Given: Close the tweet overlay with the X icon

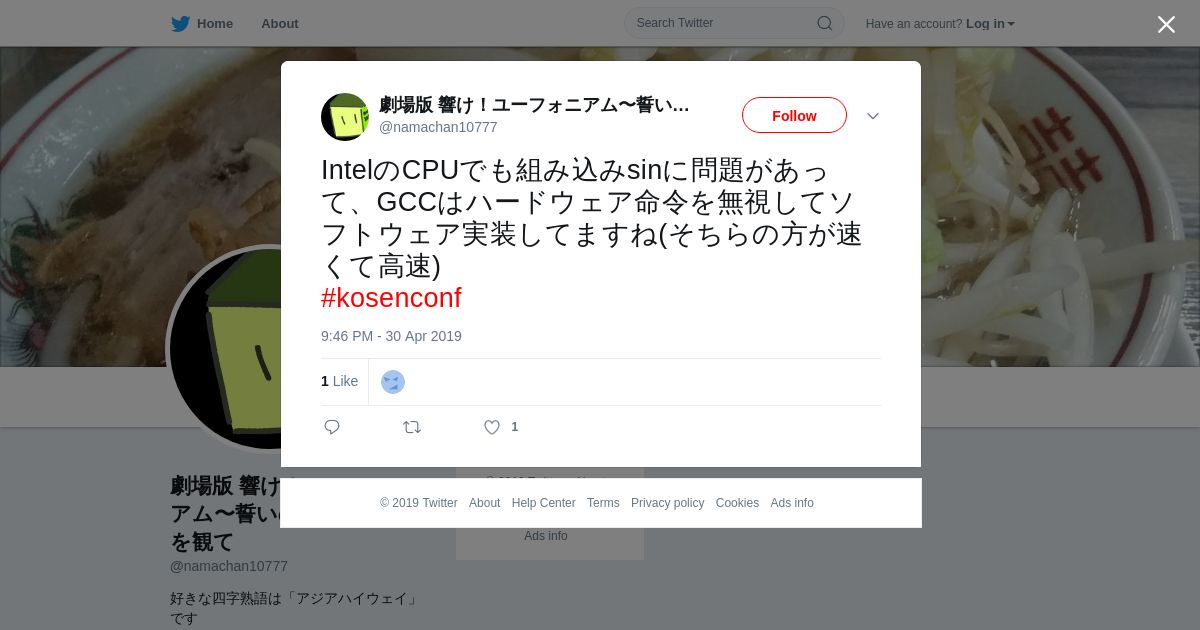Looking at the screenshot, I should coord(1166,24).
